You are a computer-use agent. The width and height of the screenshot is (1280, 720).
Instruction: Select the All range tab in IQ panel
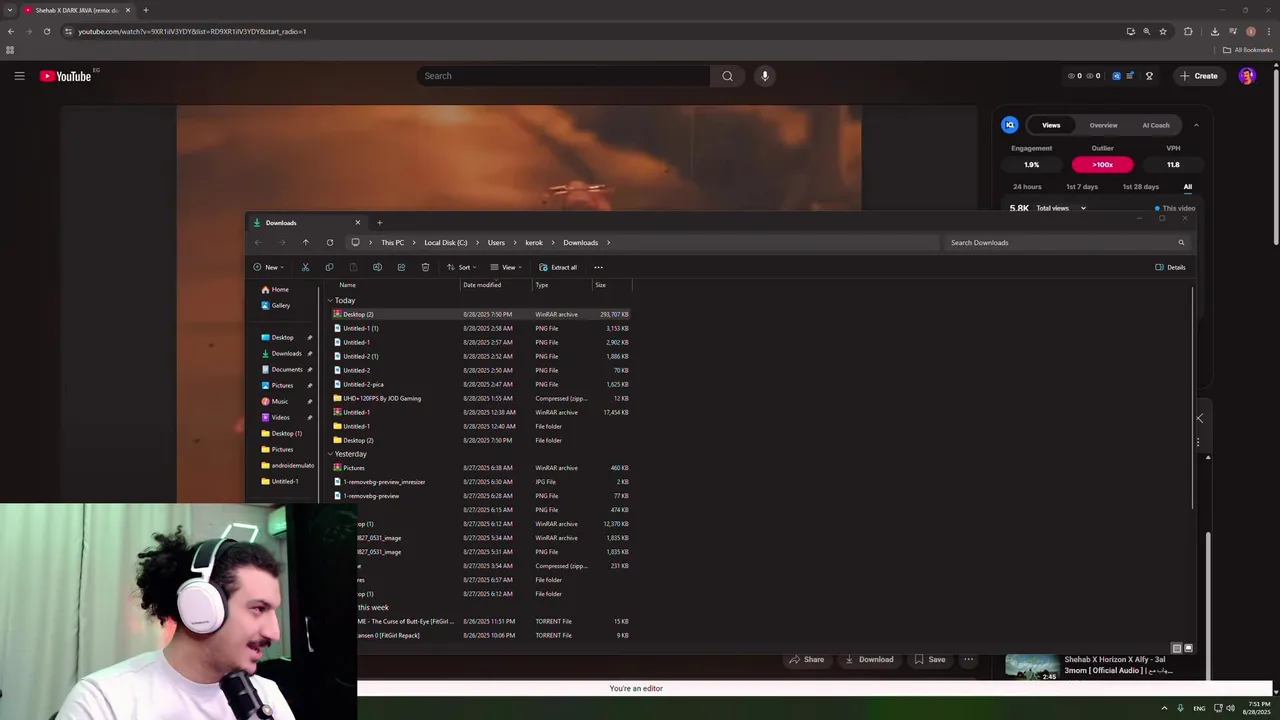1188,187
